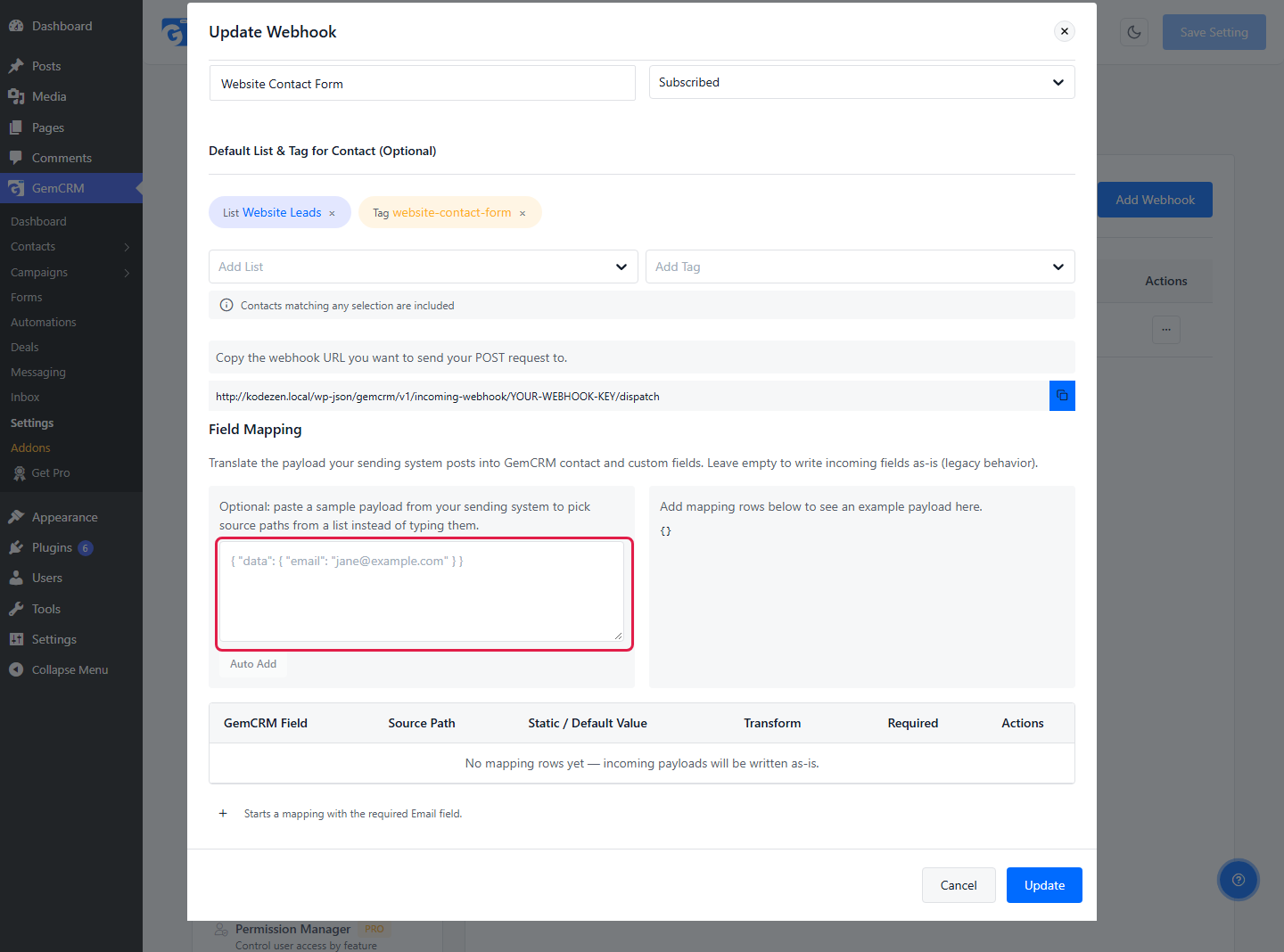Image resolution: width=1284 pixels, height=952 pixels.
Task: Click the Plugins update count badge
Action: click(x=86, y=548)
